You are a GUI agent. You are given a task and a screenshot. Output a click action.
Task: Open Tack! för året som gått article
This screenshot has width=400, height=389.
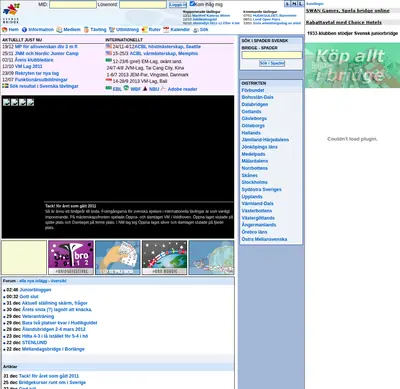[x=49, y=376]
